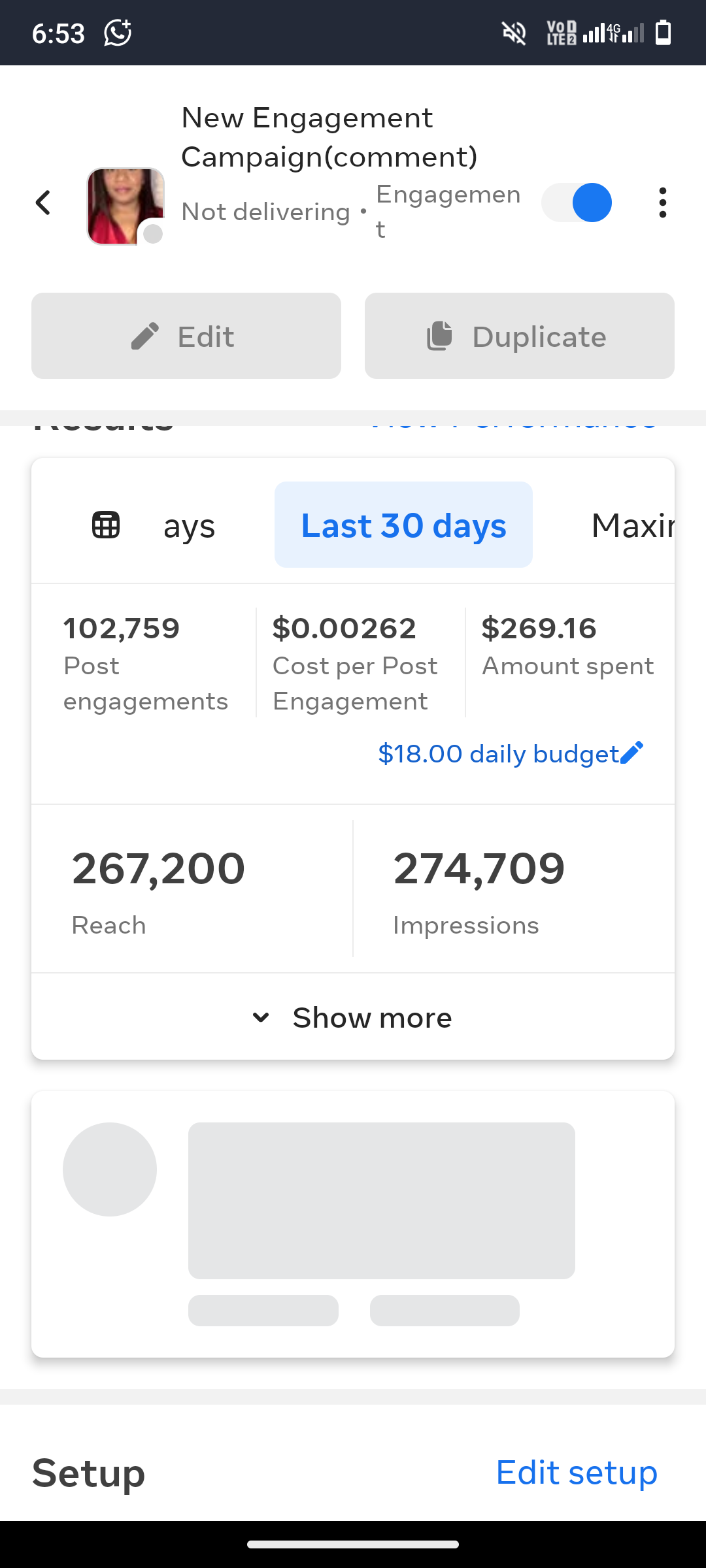
Task: Toggle the campaign on/off switch
Action: click(x=577, y=203)
